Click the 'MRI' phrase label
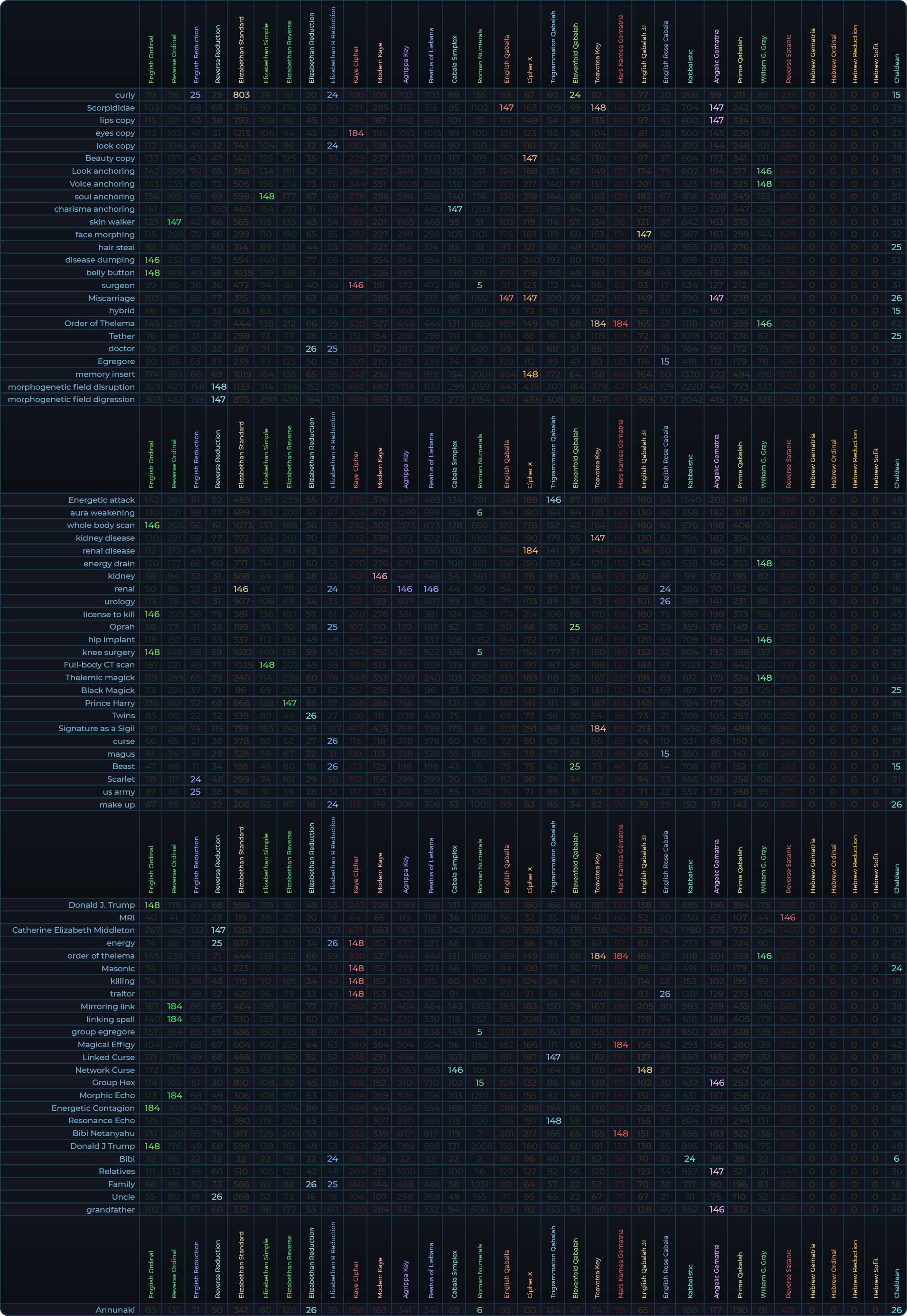This screenshot has height=1316, width=907. [127, 918]
